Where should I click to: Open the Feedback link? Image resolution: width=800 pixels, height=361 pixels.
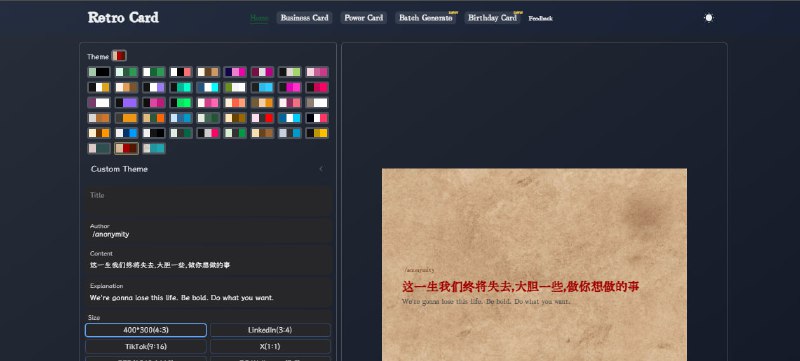(x=540, y=18)
